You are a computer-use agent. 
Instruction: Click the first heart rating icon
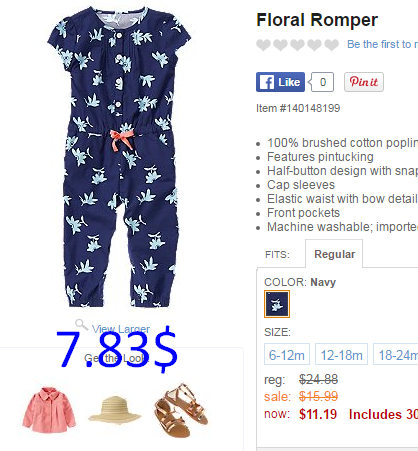click(263, 45)
